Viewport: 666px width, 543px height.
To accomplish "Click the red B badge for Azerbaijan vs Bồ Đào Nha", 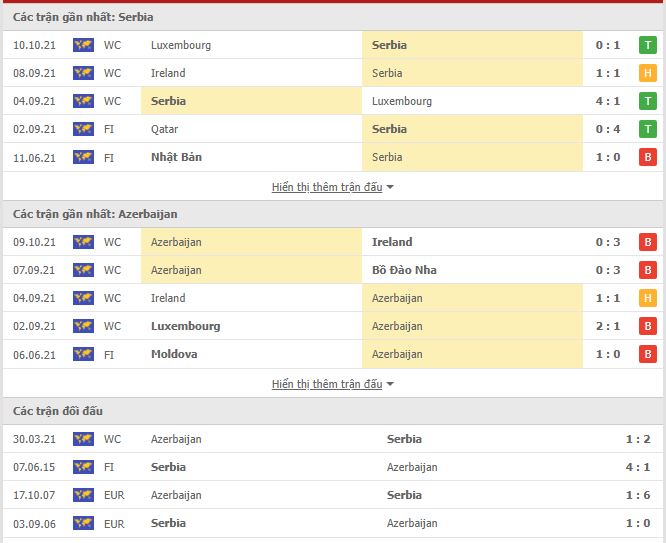I will [647, 270].
